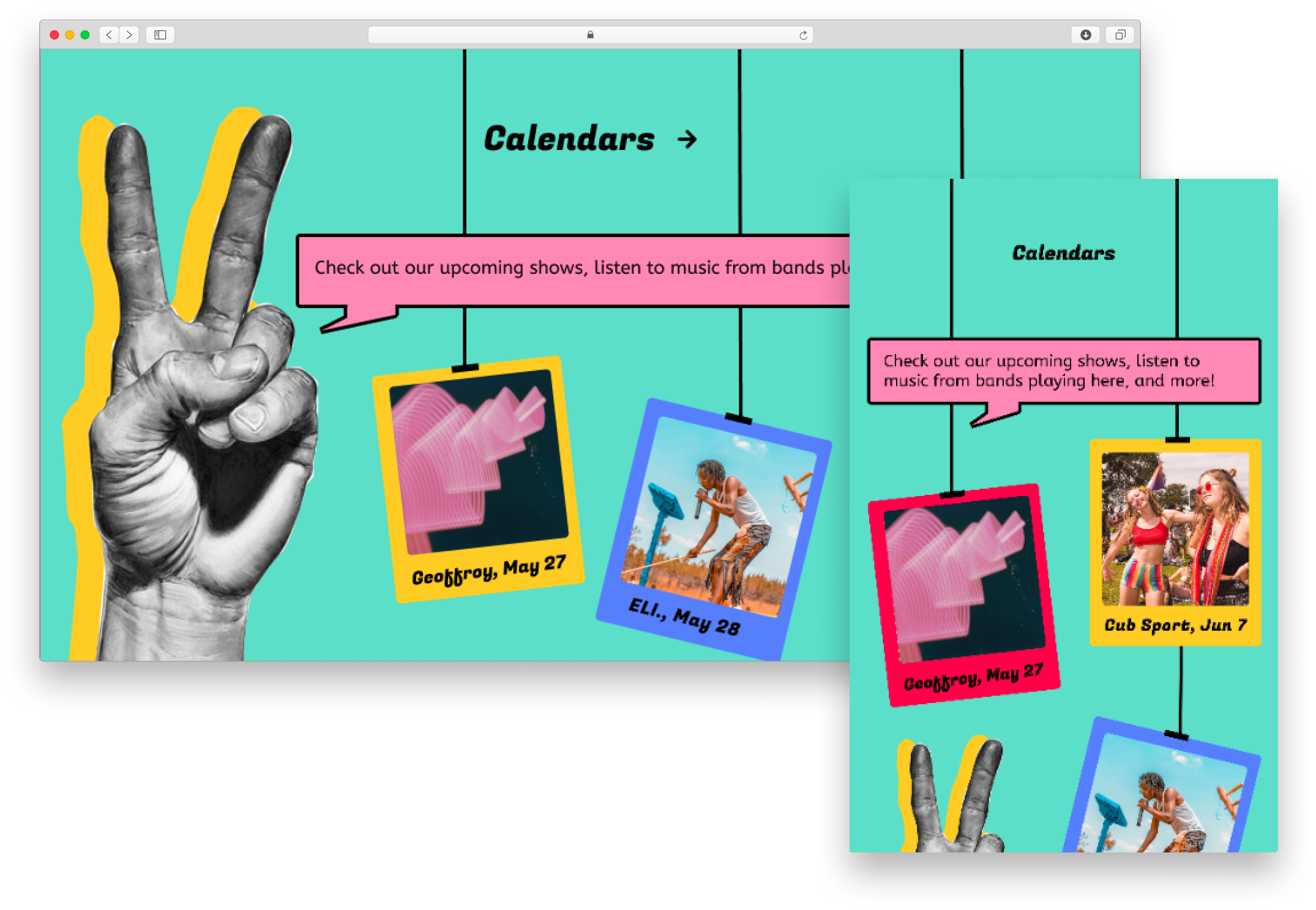Minimize the Safari window with yellow button
The width and height of the screenshot is (1316, 910).
70,35
